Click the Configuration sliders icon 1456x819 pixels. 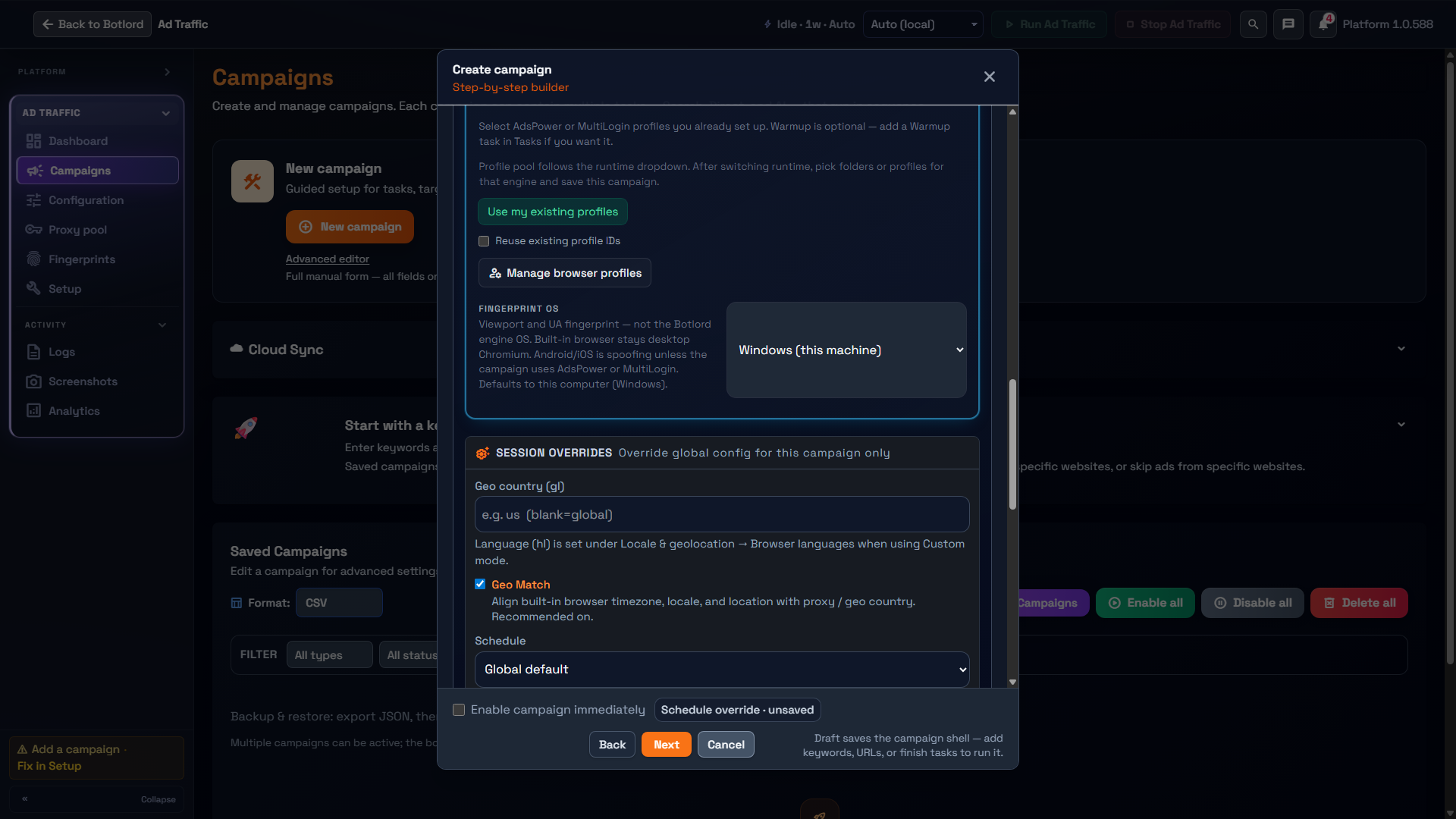pos(33,200)
